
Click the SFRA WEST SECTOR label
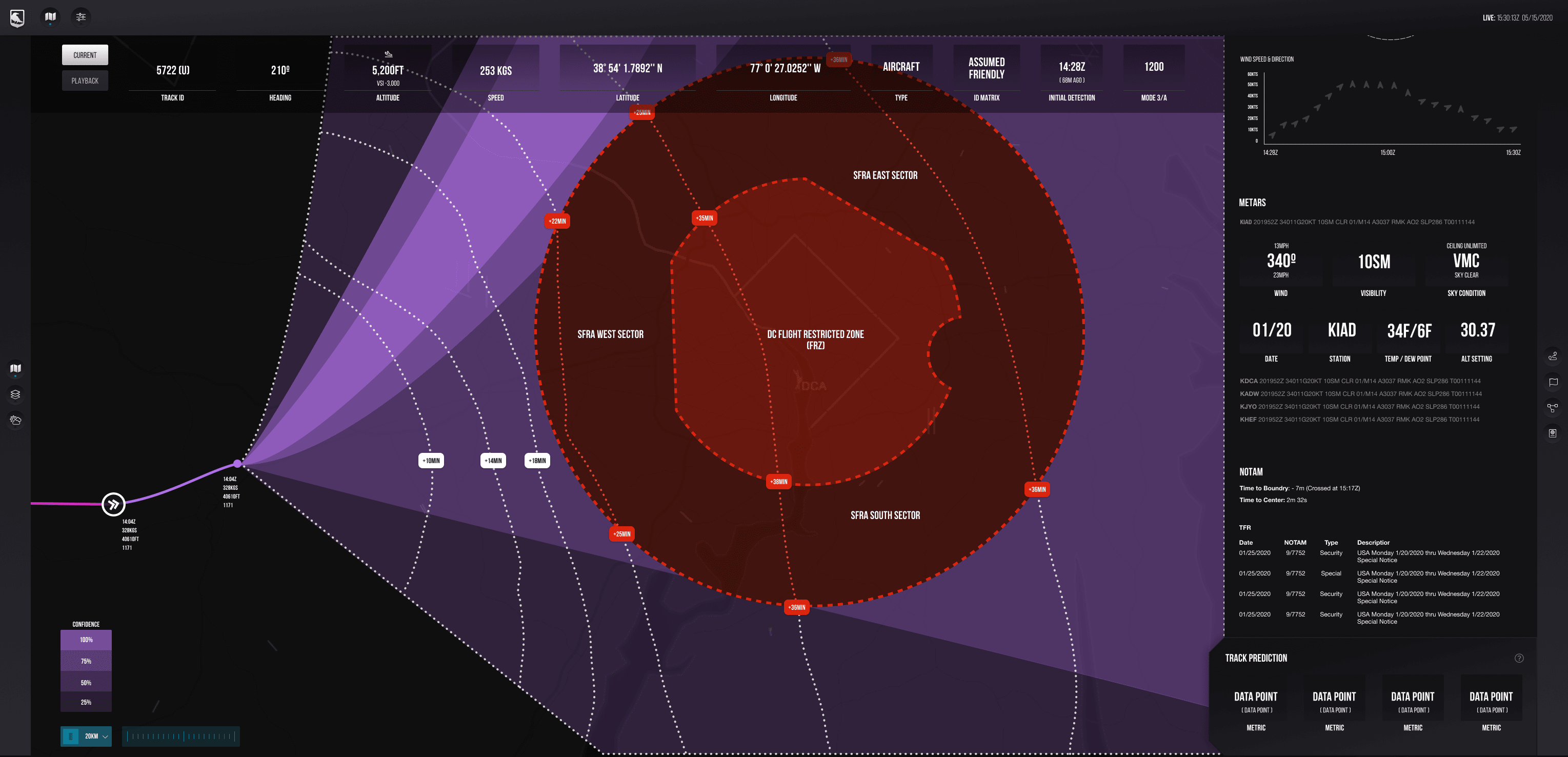pos(611,334)
